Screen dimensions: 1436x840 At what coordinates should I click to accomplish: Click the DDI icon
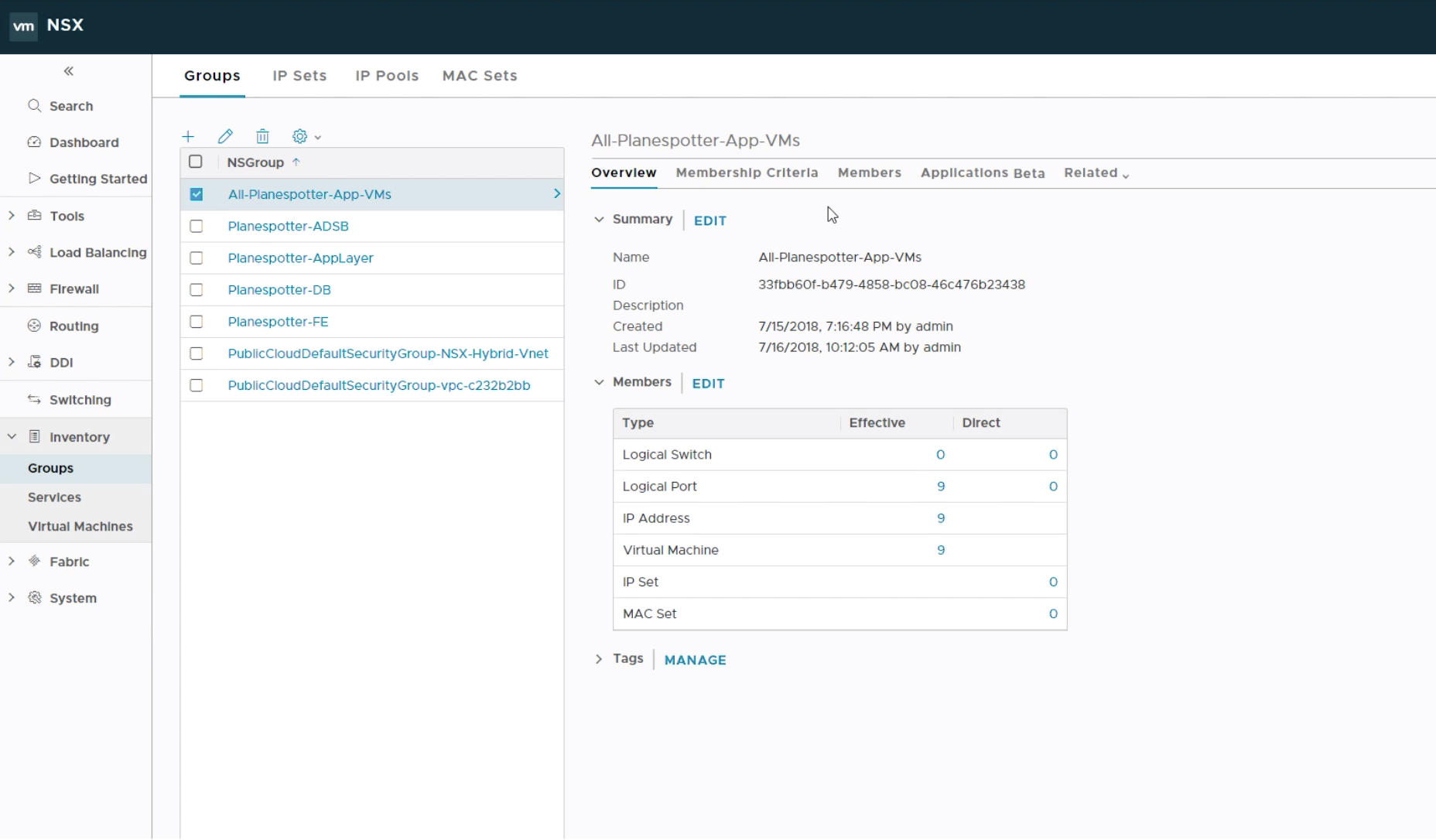34,361
